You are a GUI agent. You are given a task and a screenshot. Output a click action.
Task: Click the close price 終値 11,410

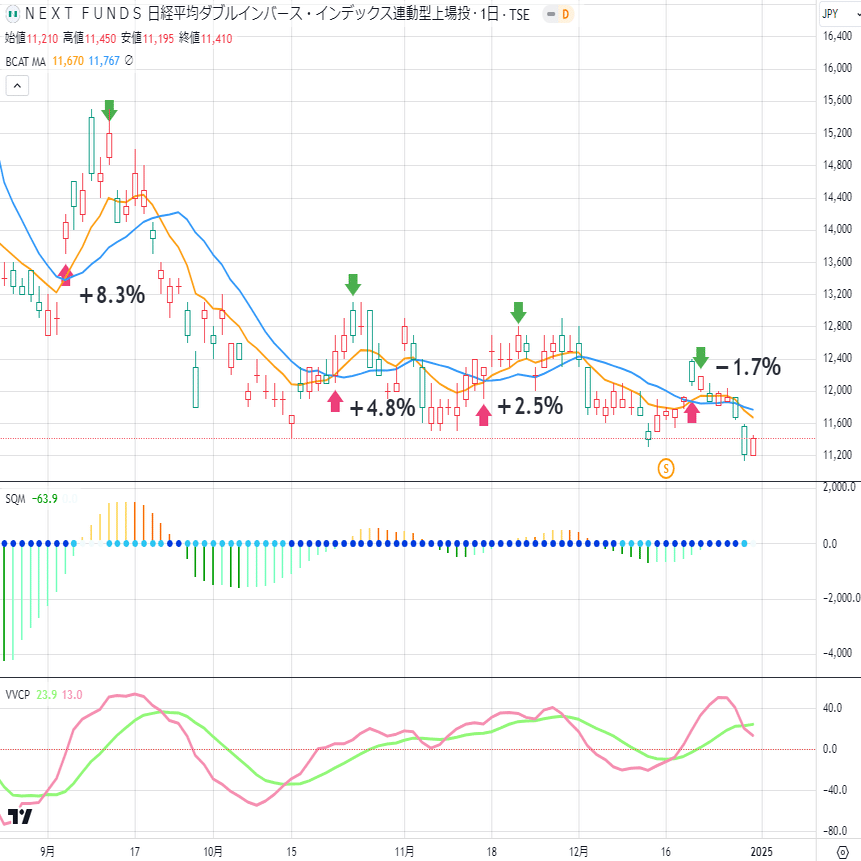coord(206,38)
